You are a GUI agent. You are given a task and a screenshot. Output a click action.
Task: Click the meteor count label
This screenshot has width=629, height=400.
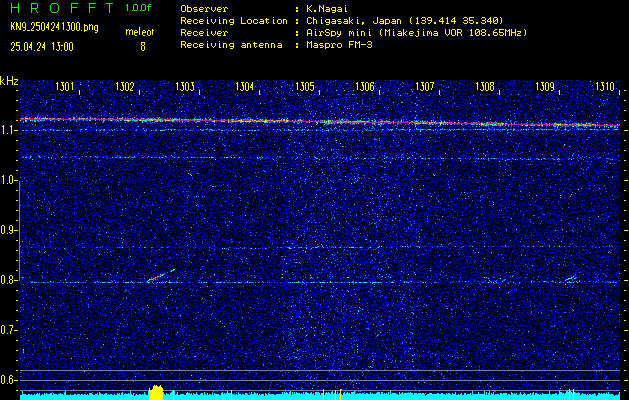140,32
